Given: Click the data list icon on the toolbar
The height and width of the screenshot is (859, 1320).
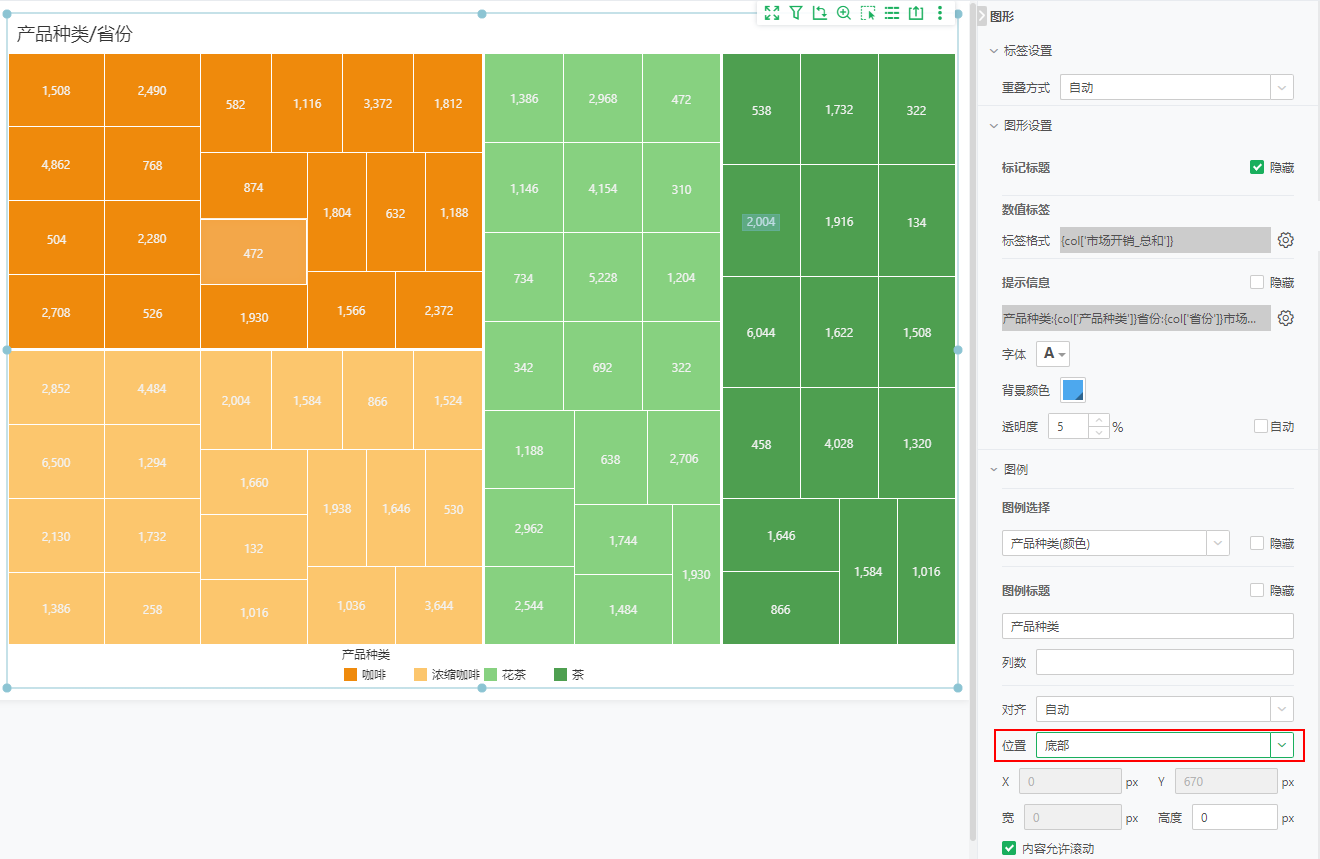Looking at the screenshot, I should point(892,13).
